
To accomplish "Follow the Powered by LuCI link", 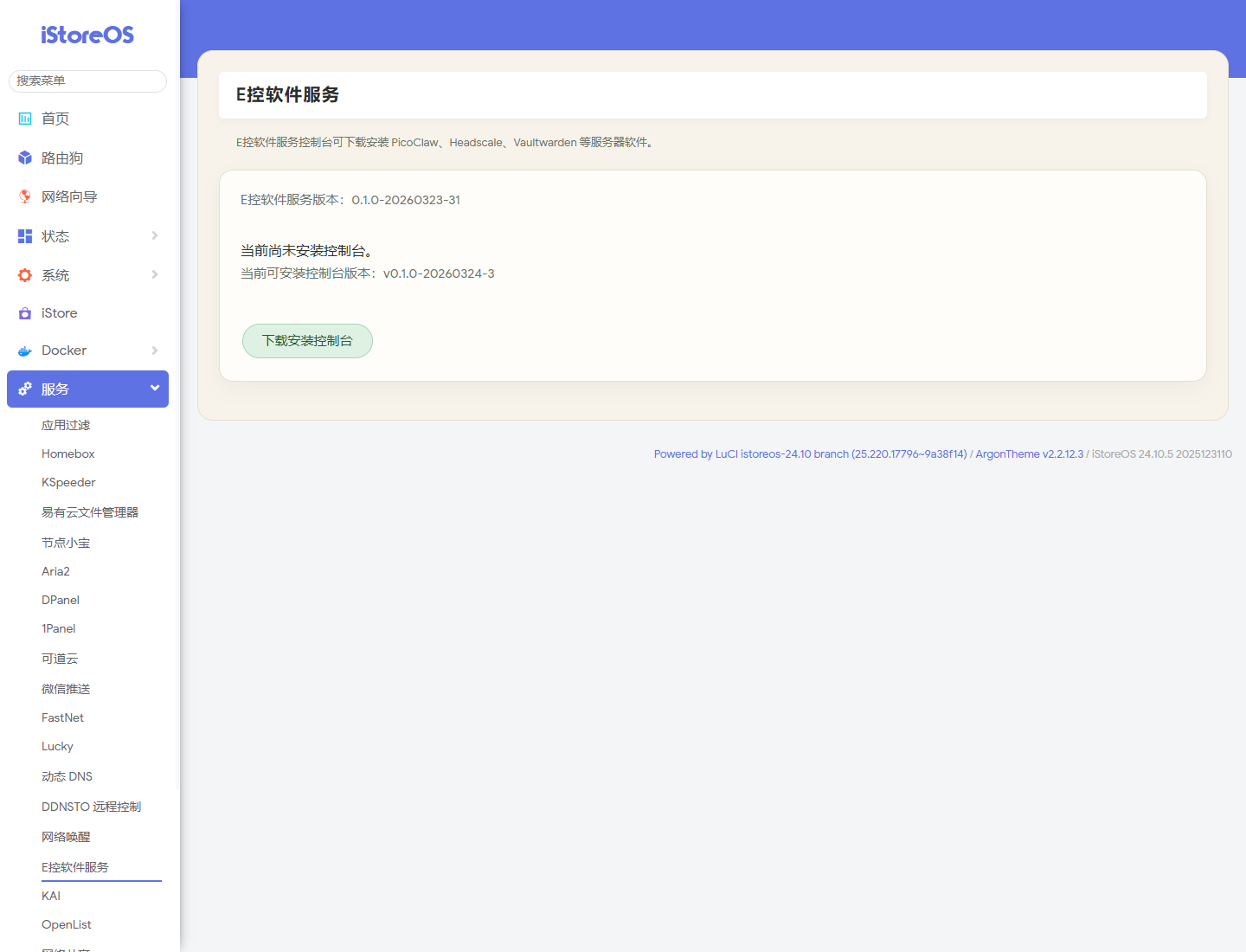I will (810, 454).
